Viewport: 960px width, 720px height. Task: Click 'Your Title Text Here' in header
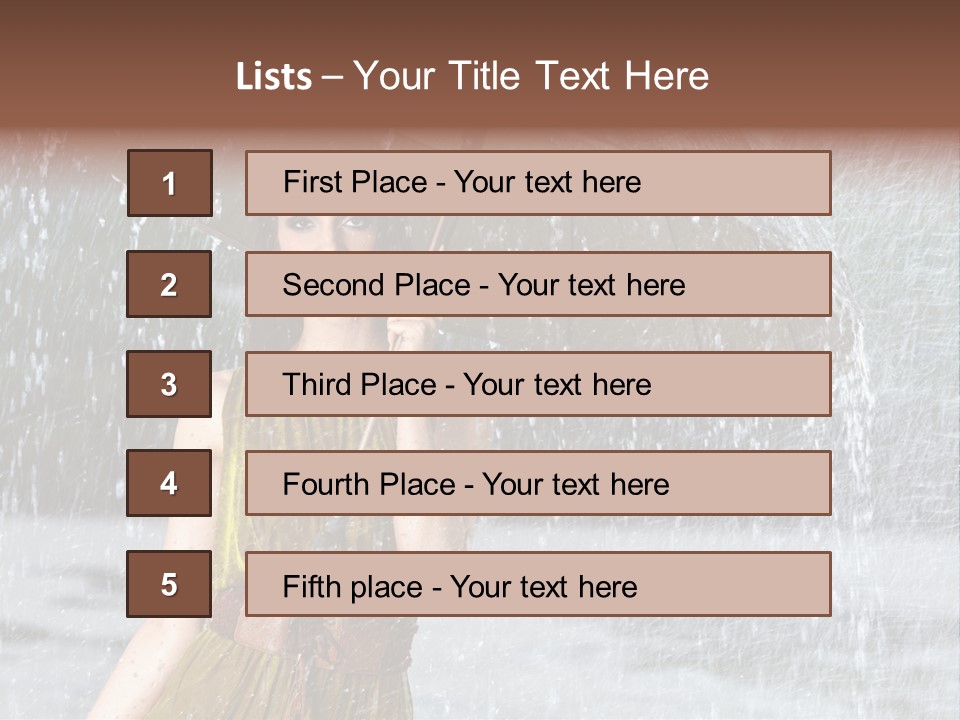click(x=531, y=76)
